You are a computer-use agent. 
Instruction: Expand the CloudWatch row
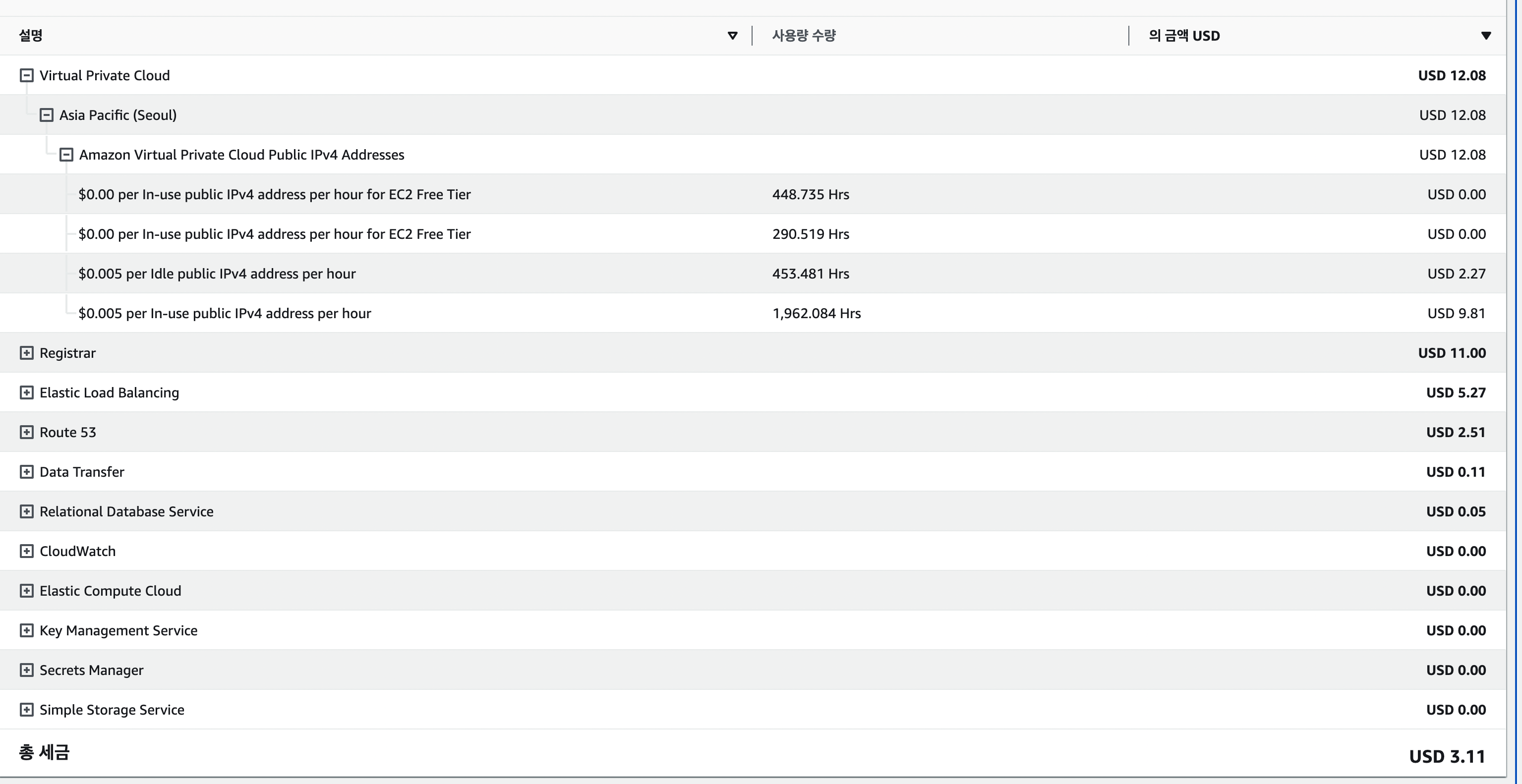coord(27,551)
